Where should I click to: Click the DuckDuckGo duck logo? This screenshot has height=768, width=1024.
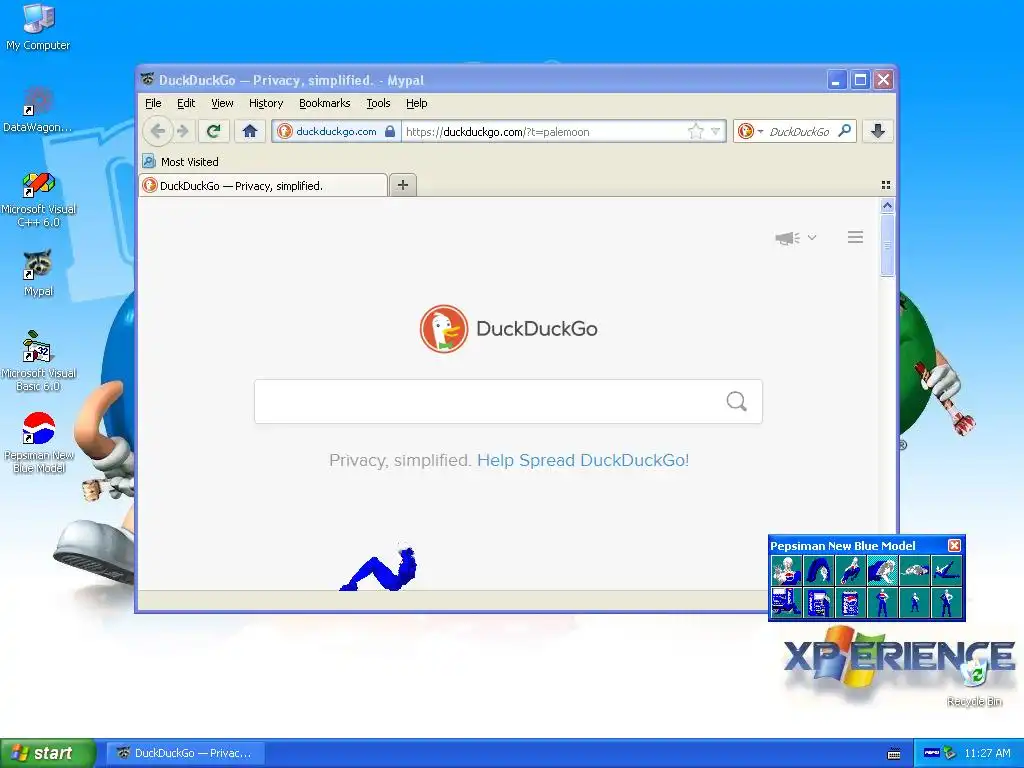(x=444, y=328)
